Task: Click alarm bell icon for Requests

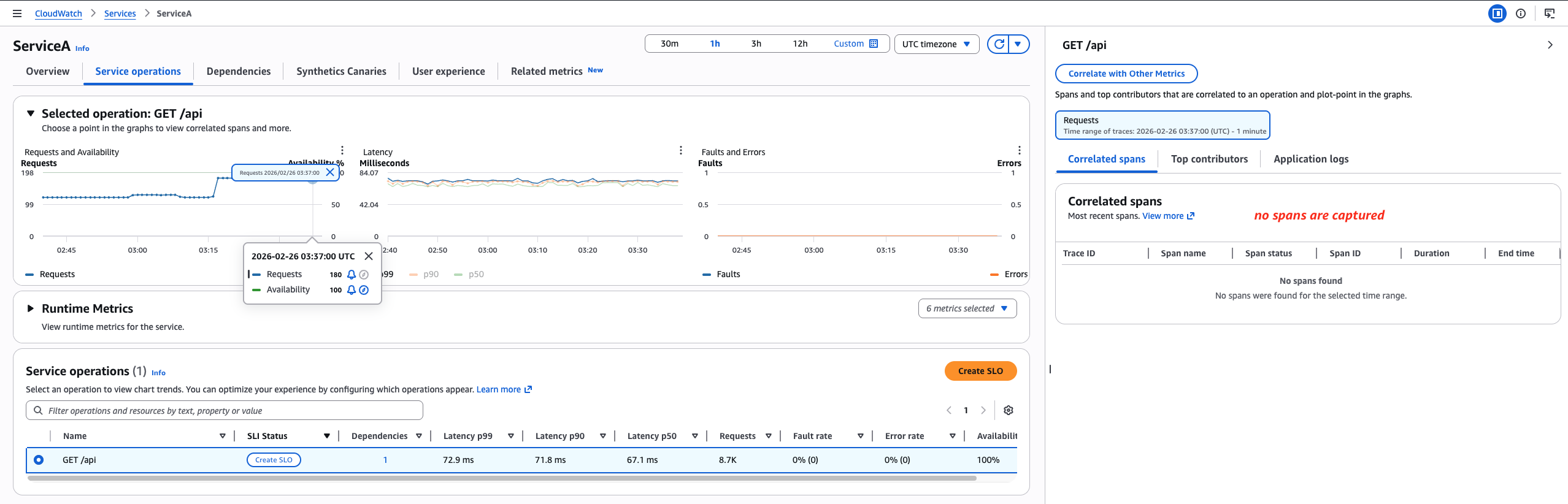Action: (352, 275)
